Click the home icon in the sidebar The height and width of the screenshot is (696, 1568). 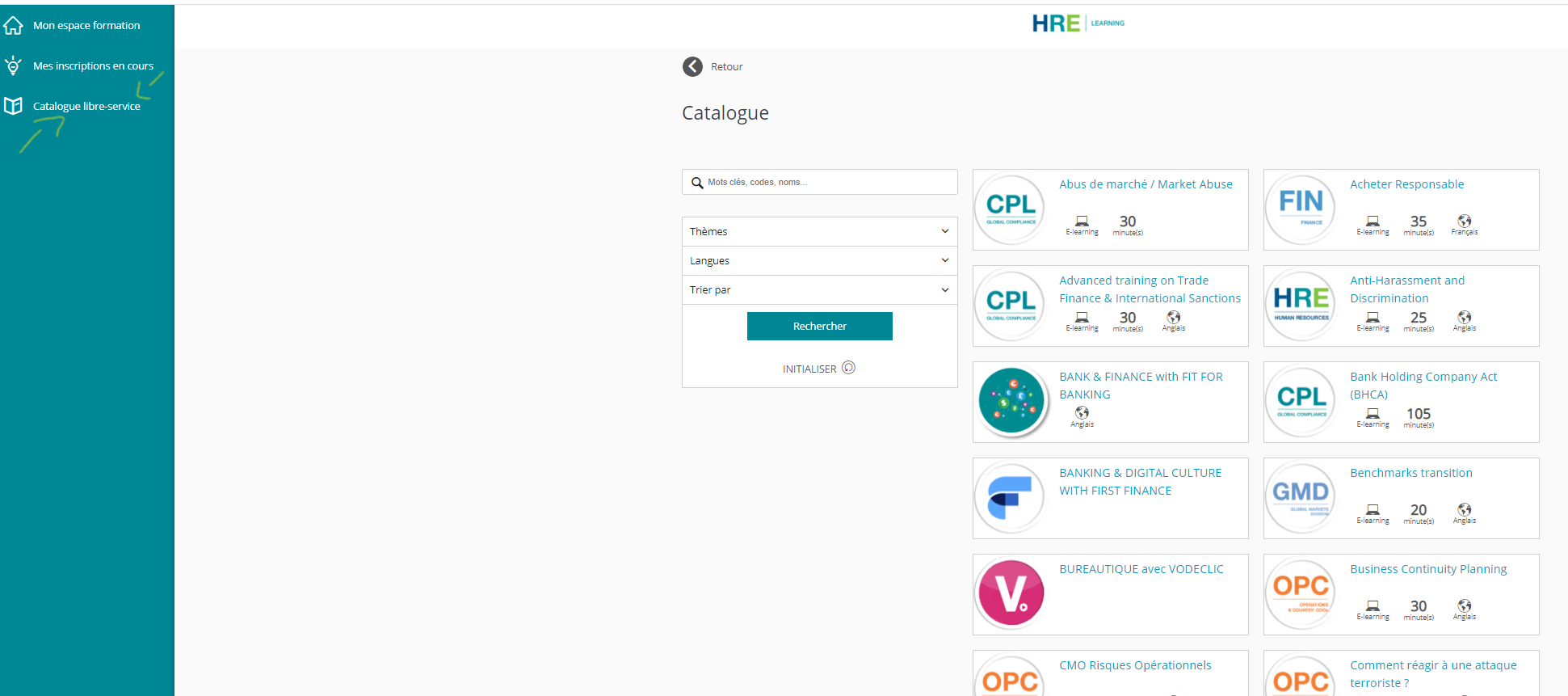13,26
